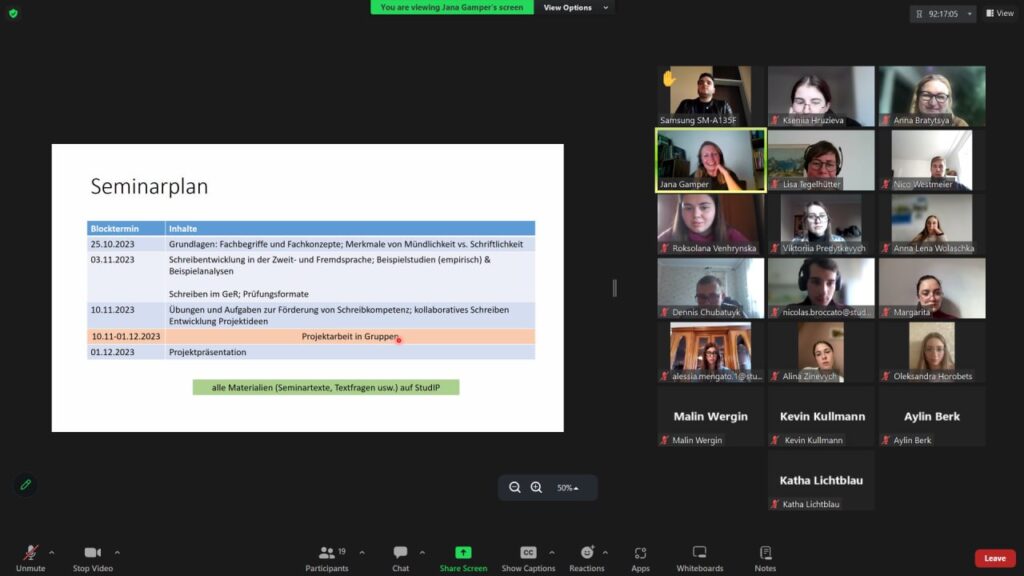Unmute the microphone
The height and width of the screenshot is (576, 1024).
pyautogui.click(x=31, y=558)
